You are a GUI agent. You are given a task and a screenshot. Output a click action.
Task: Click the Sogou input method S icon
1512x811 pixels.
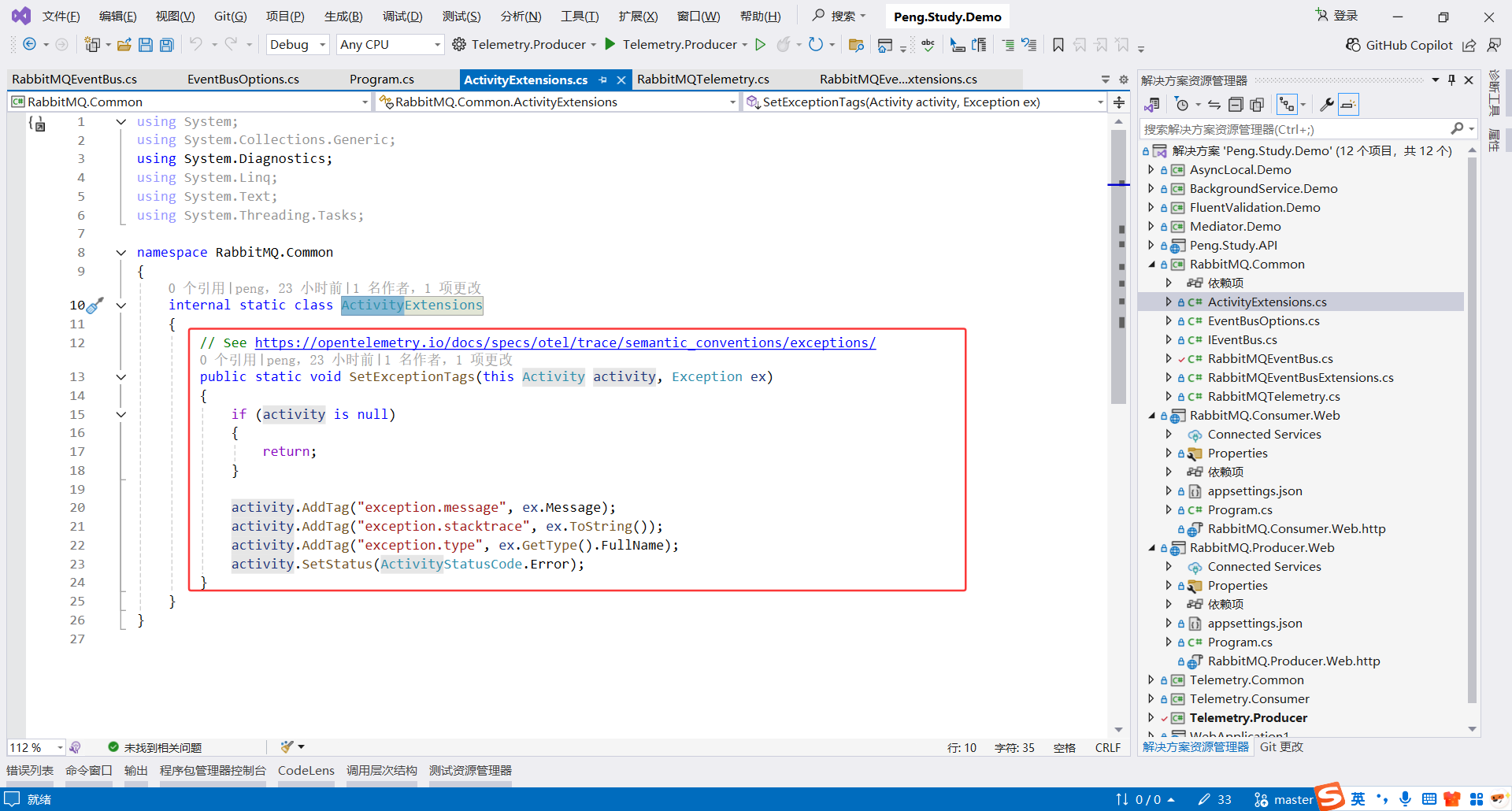click(1330, 798)
